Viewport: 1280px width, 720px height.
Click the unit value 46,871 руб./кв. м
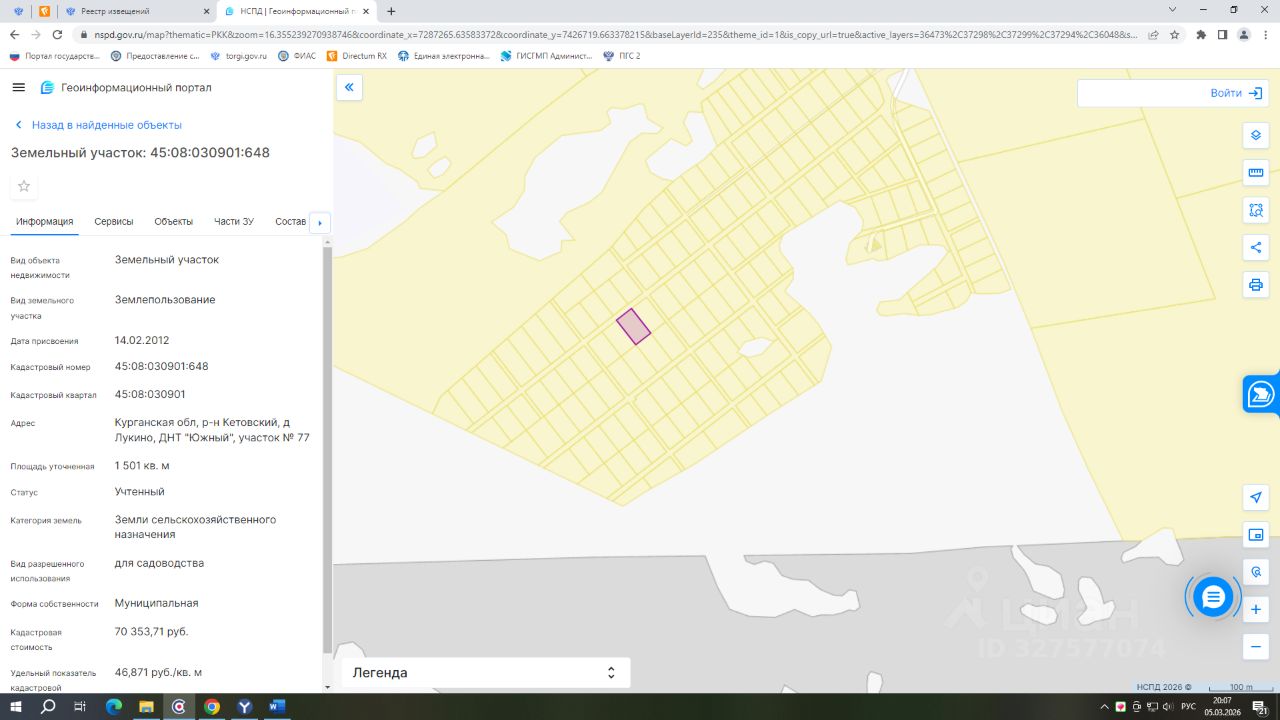[x=159, y=672]
